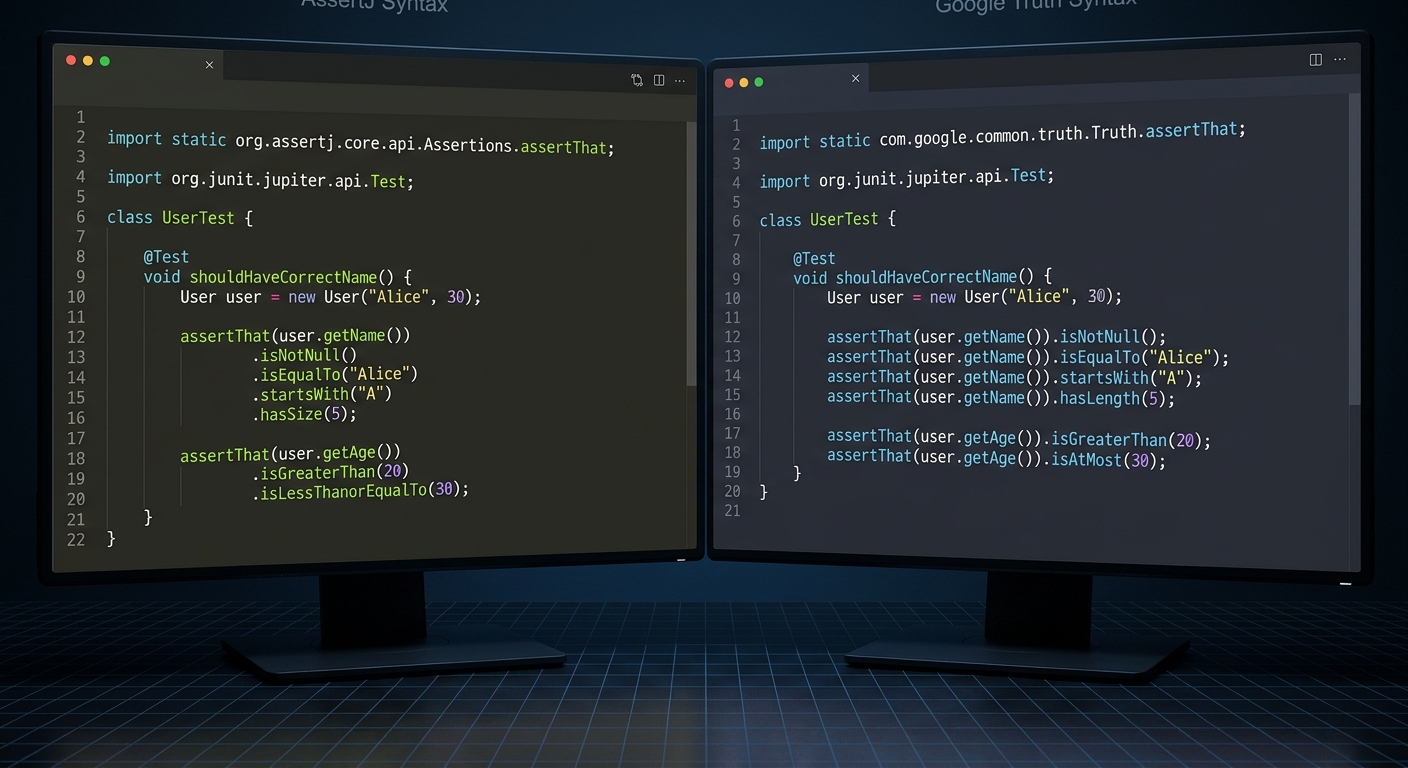Click the green maximize button on left window

[105, 61]
